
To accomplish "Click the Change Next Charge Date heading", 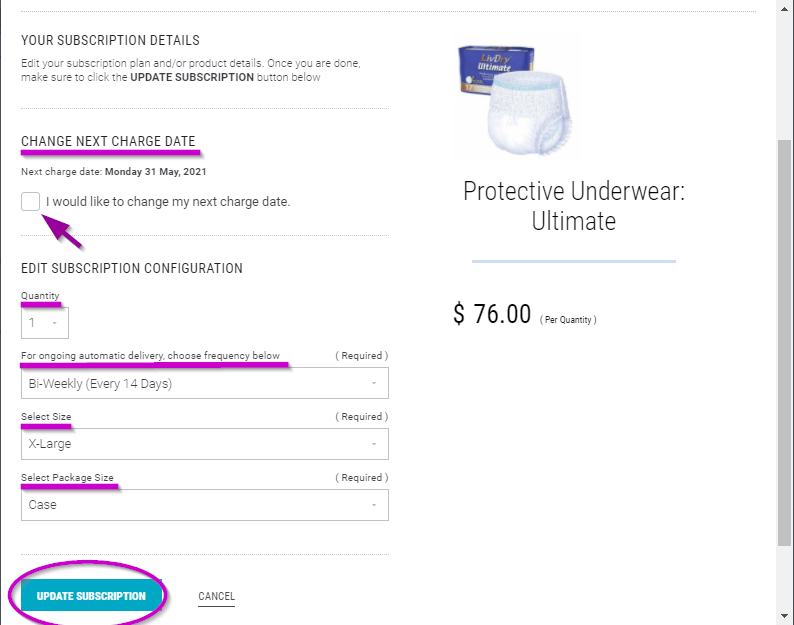I will click(x=108, y=141).
